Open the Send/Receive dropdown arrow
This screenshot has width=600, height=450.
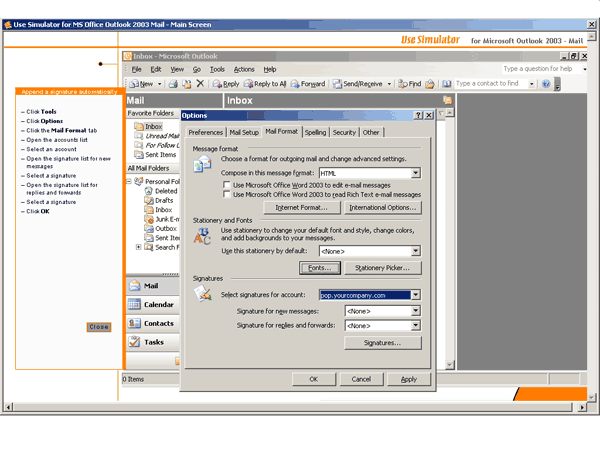389,84
